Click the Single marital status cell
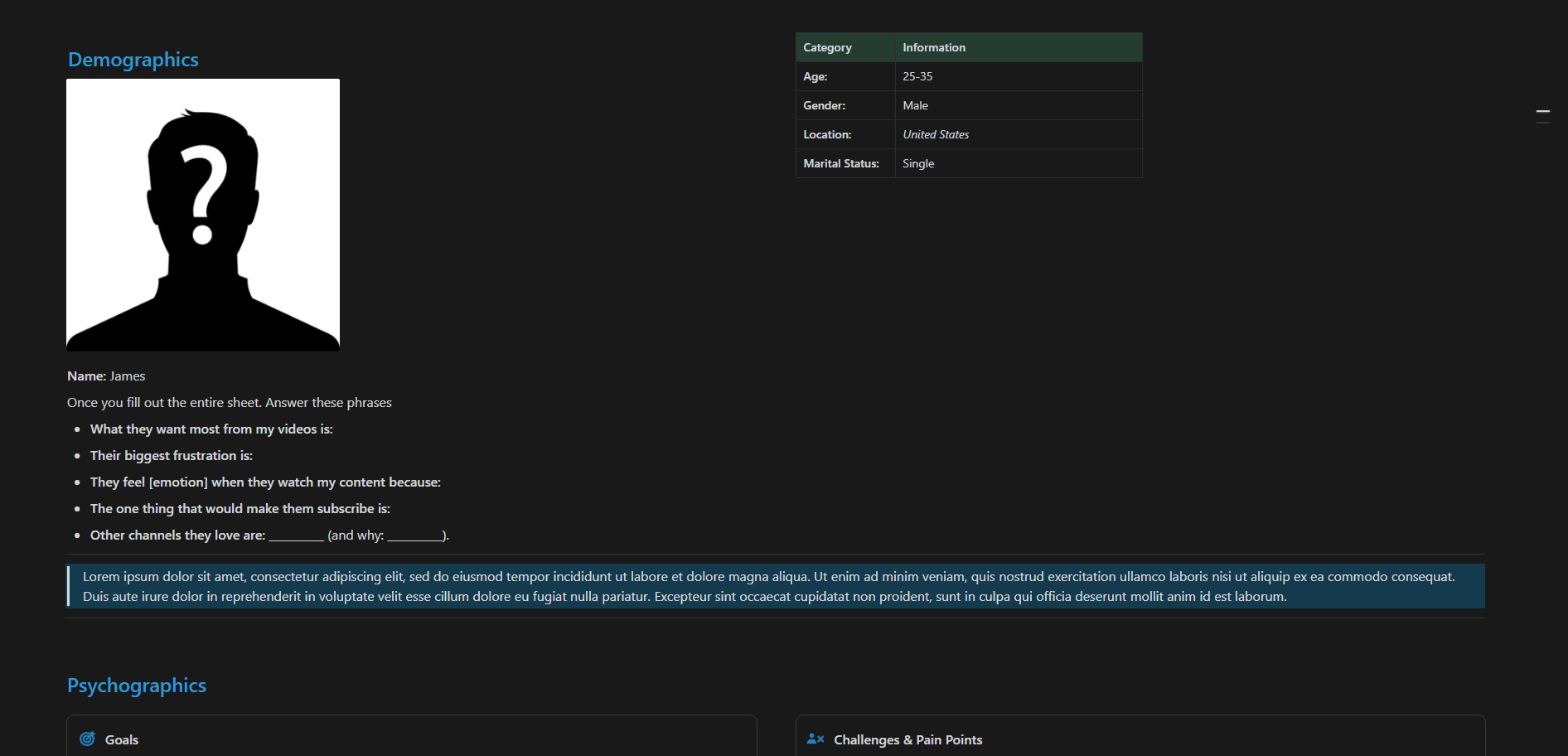Image resolution: width=1568 pixels, height=756 pixels. tap(918, 163)
